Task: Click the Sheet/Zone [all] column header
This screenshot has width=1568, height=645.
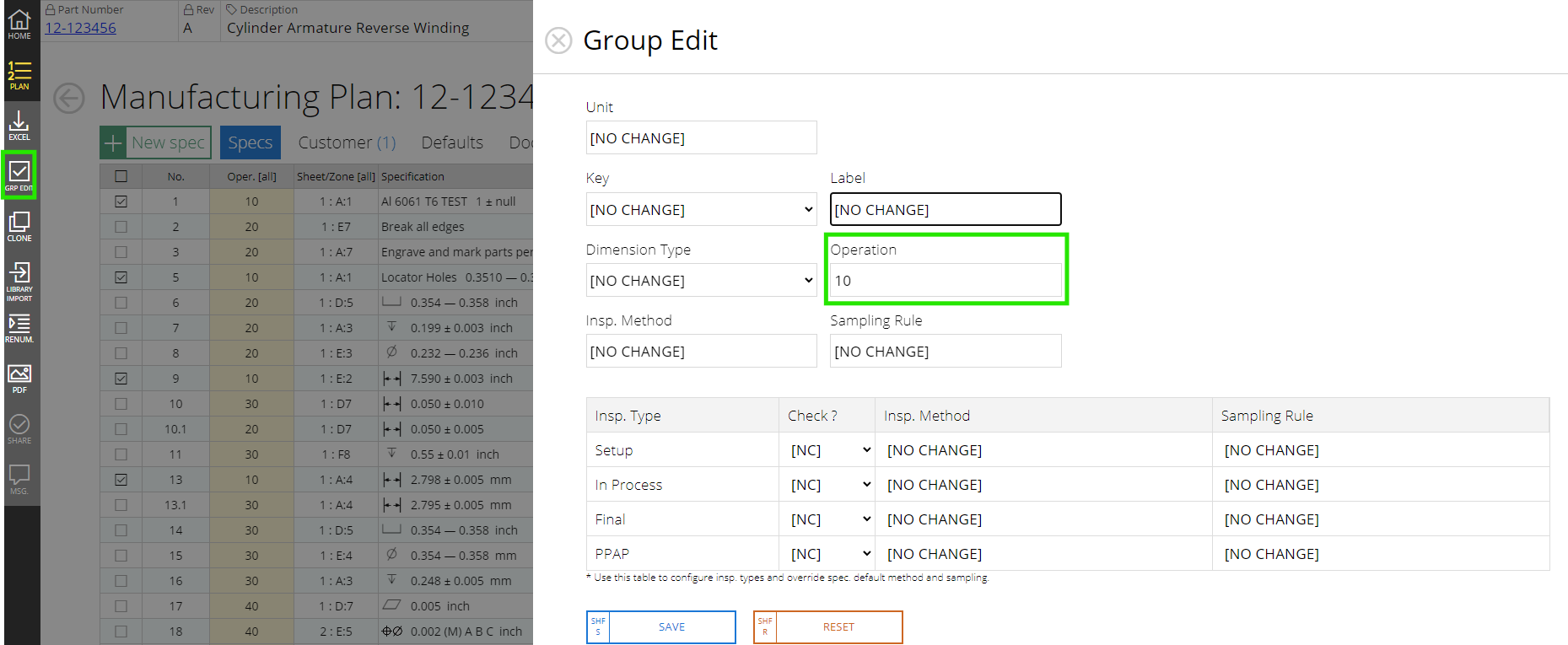Action: 336,176
